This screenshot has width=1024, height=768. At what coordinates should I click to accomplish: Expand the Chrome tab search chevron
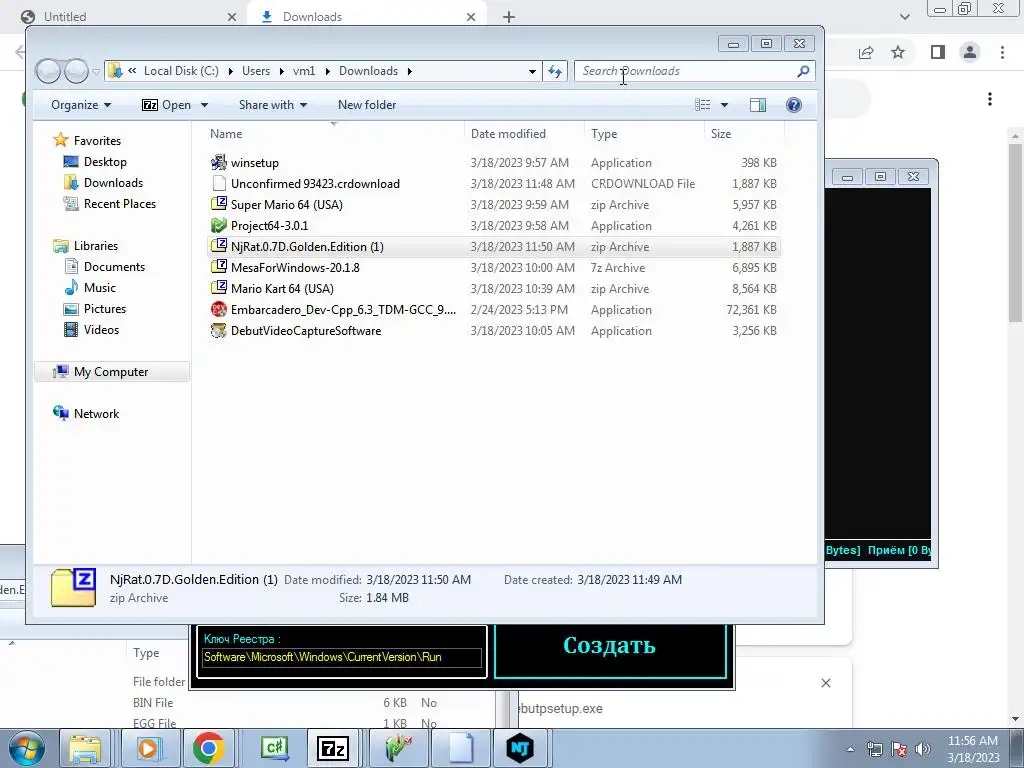905,17
